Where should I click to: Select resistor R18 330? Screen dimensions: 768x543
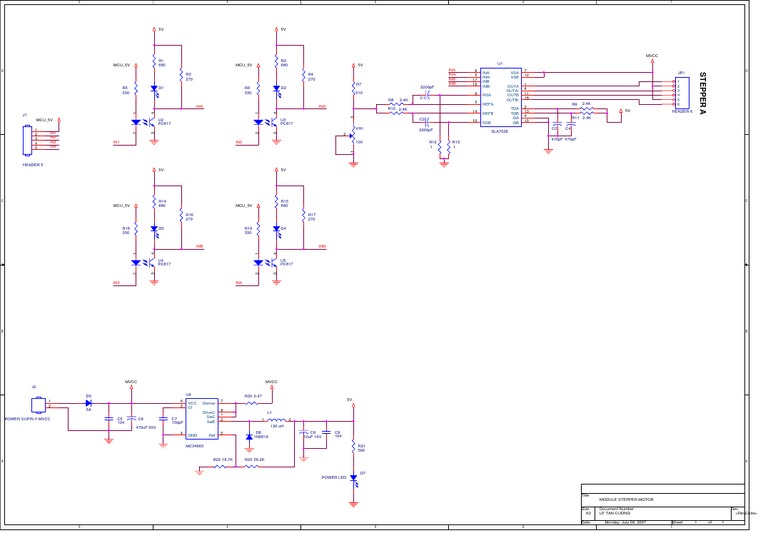(136, 230)
